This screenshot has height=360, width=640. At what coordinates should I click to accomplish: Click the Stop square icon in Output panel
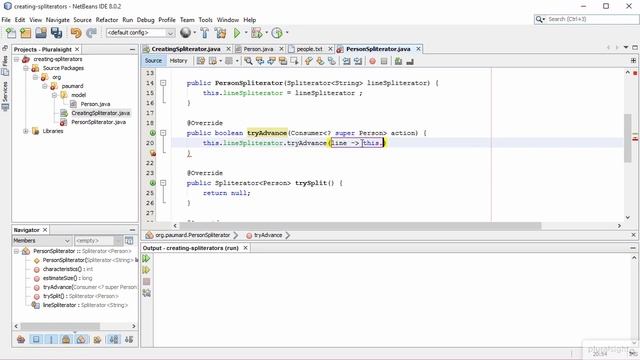click(147, 281)
